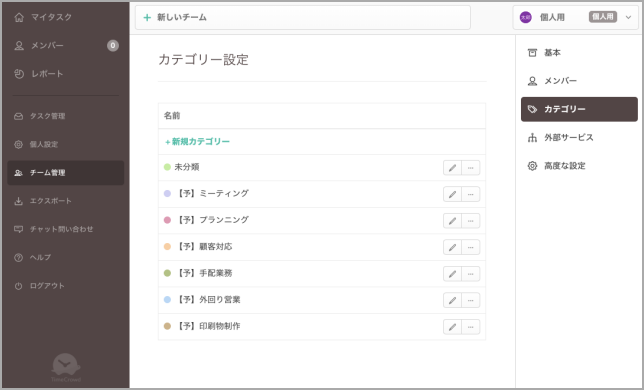
Task: Open more options for 【予】プランニング
Action: coord(471,221)
